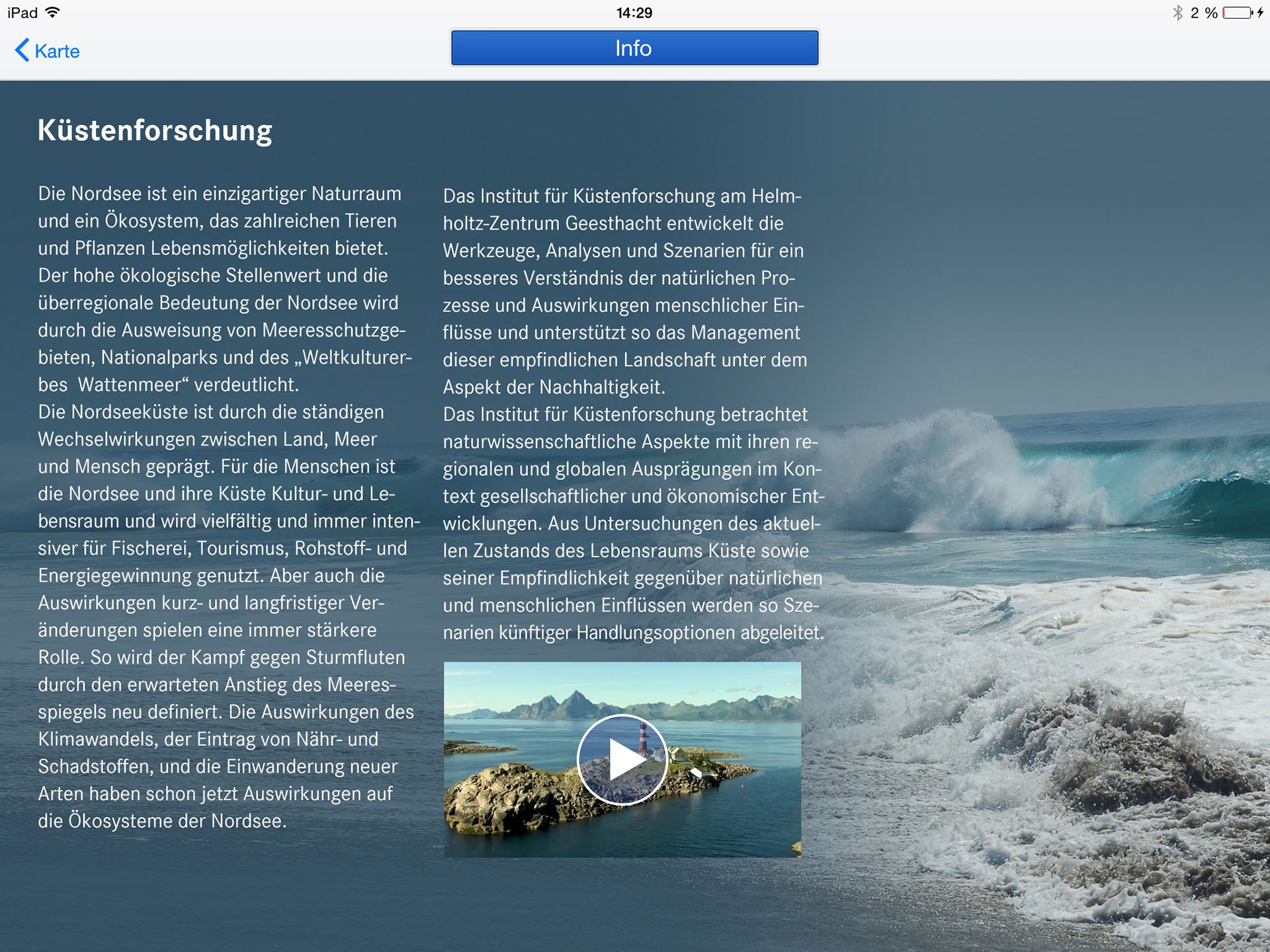Tap the 2 % battery percentage
Viewport: 1270px width, 952px height.
[x=1204, y=13]
